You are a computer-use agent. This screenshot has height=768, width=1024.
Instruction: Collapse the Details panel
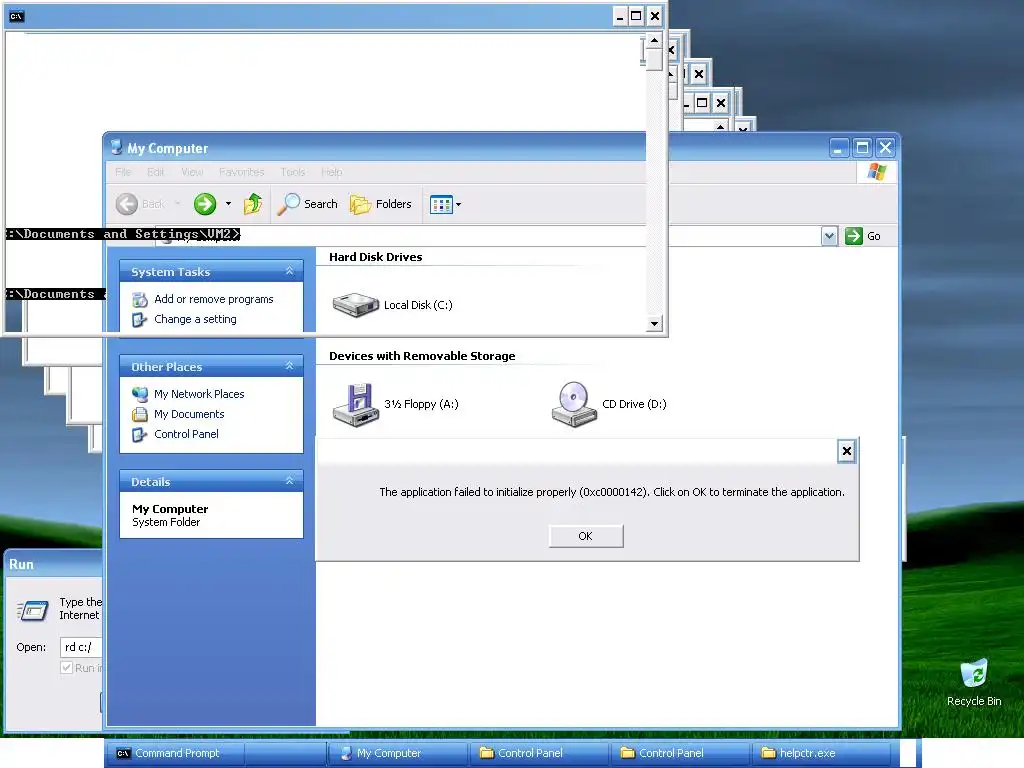289,481
